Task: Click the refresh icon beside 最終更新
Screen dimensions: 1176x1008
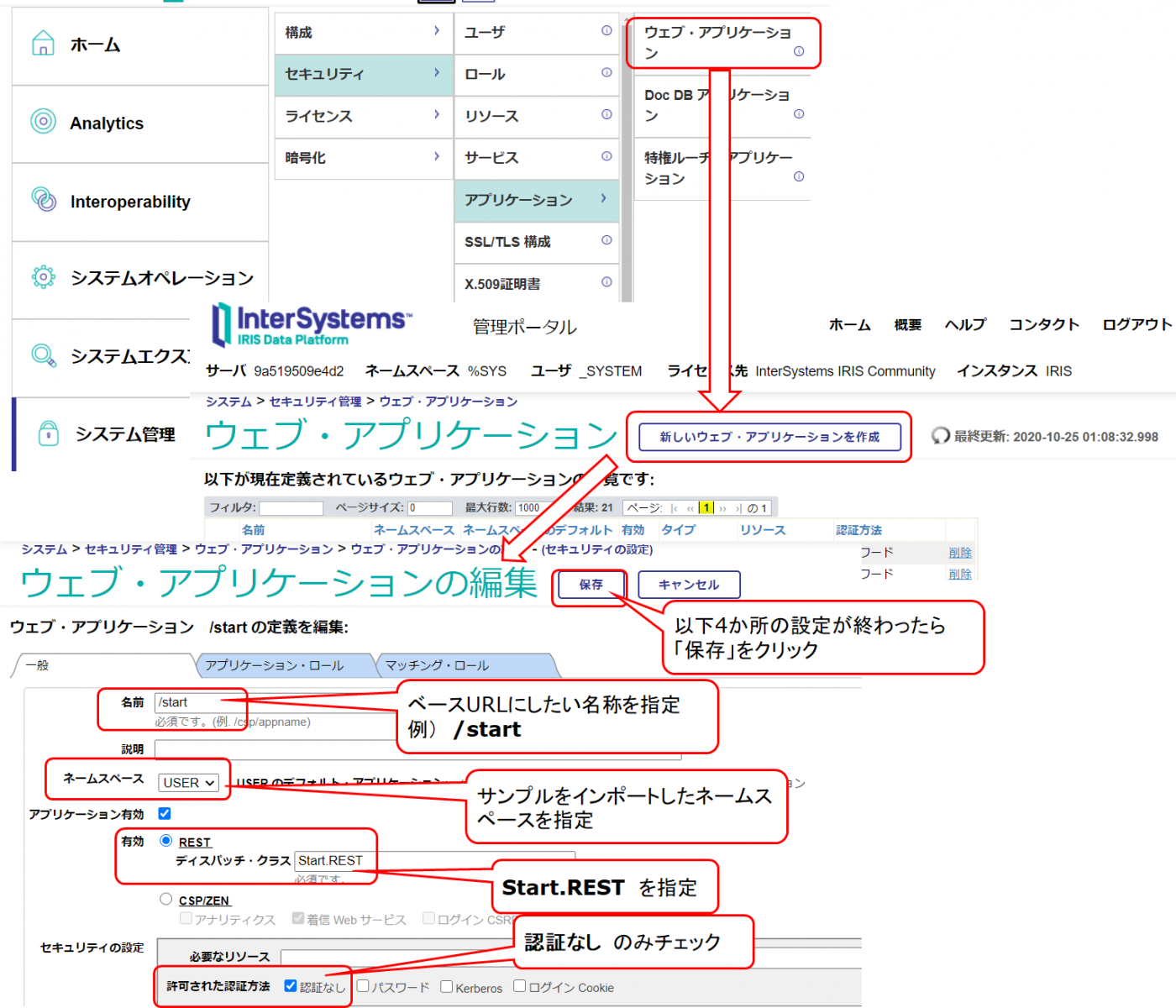Action: [x=941, y=436]
